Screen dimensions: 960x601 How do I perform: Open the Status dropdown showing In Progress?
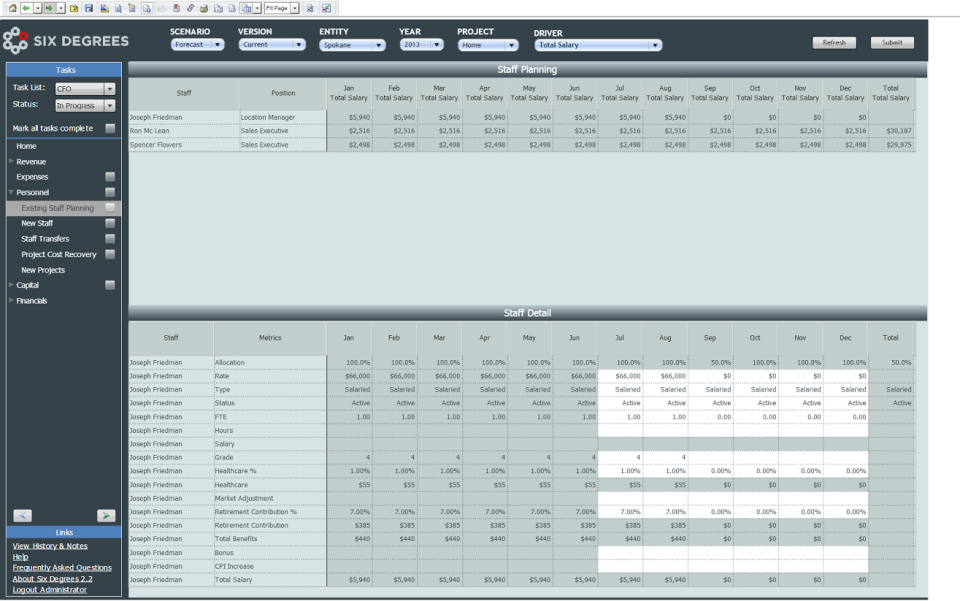85,105
